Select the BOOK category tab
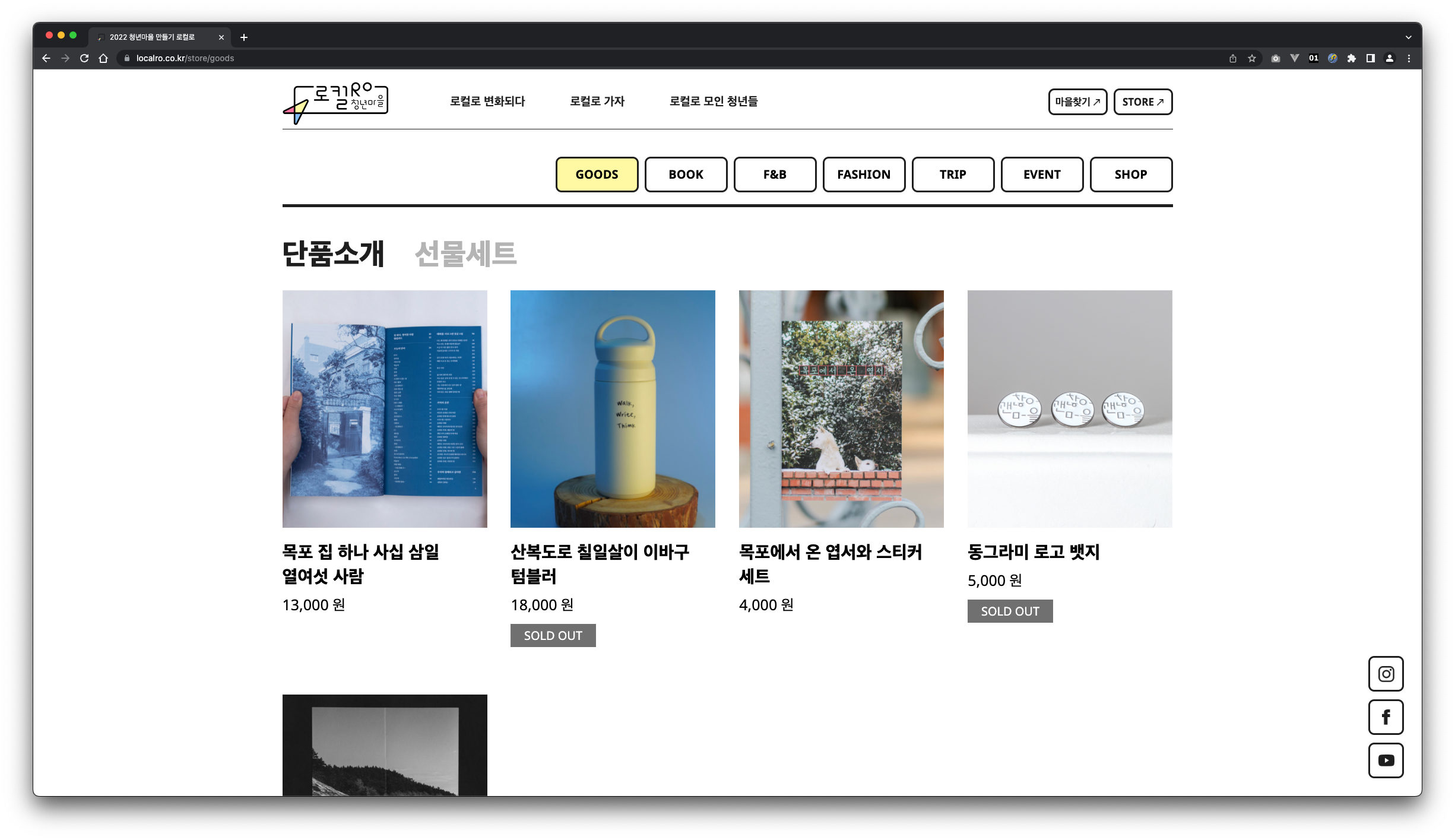This screenshot has width=1455, height=840. (686, 175)
